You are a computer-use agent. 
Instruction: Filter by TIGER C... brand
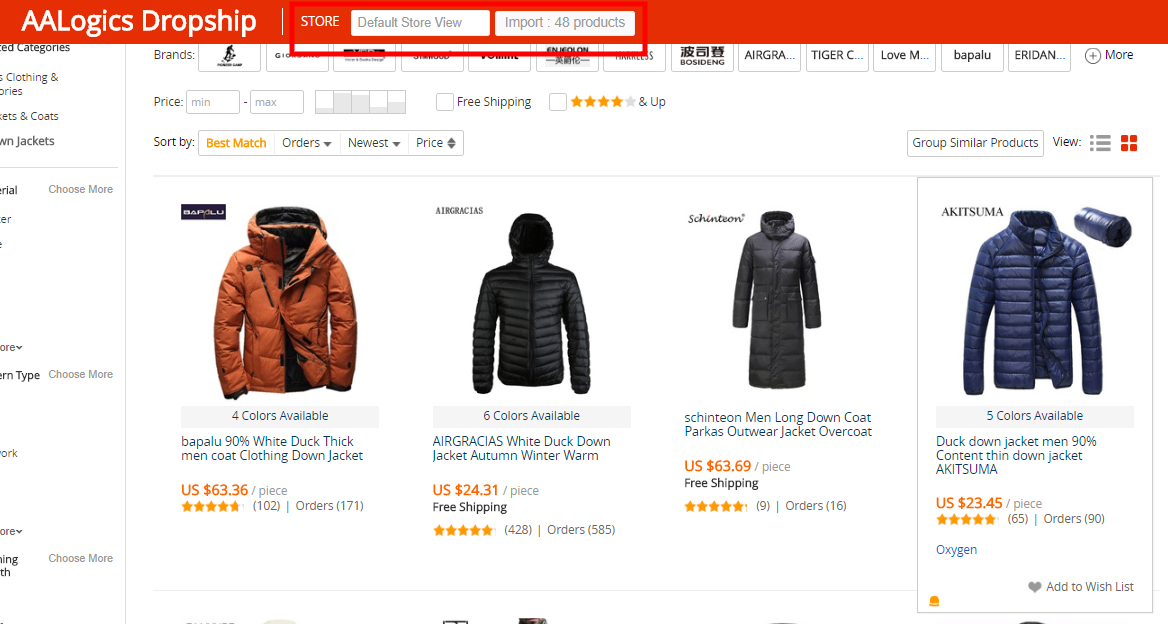tap(837, 57)
